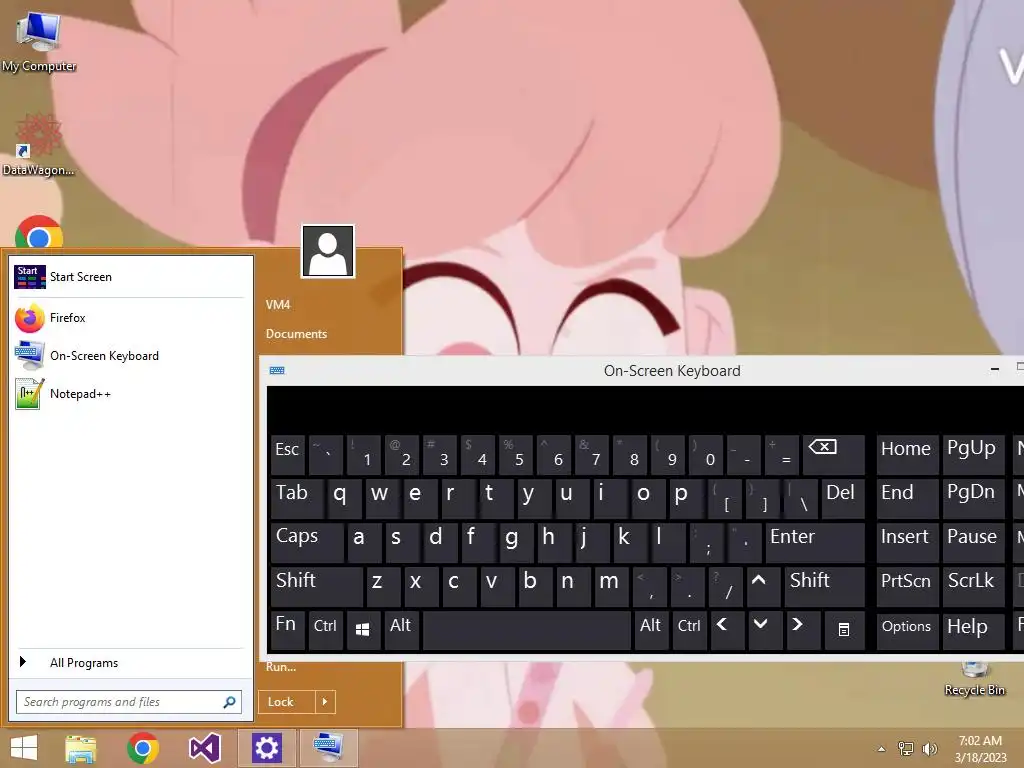Toggle the ScrLk key
The image size is (1024, 768).
tap(973, 586)
